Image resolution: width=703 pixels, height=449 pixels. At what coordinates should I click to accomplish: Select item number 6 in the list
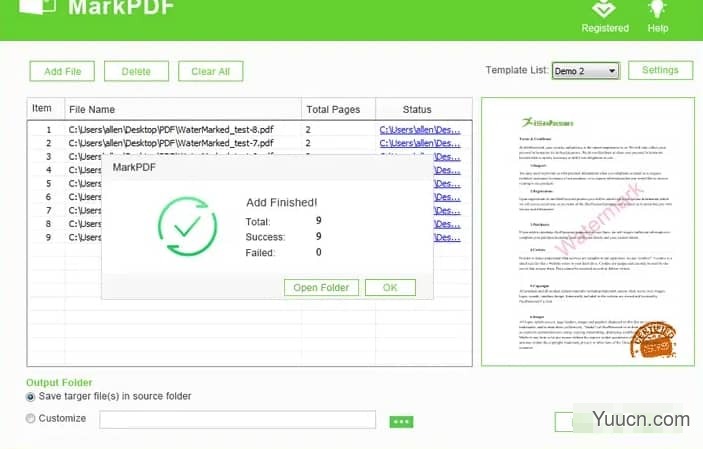(x=48, y=197)
